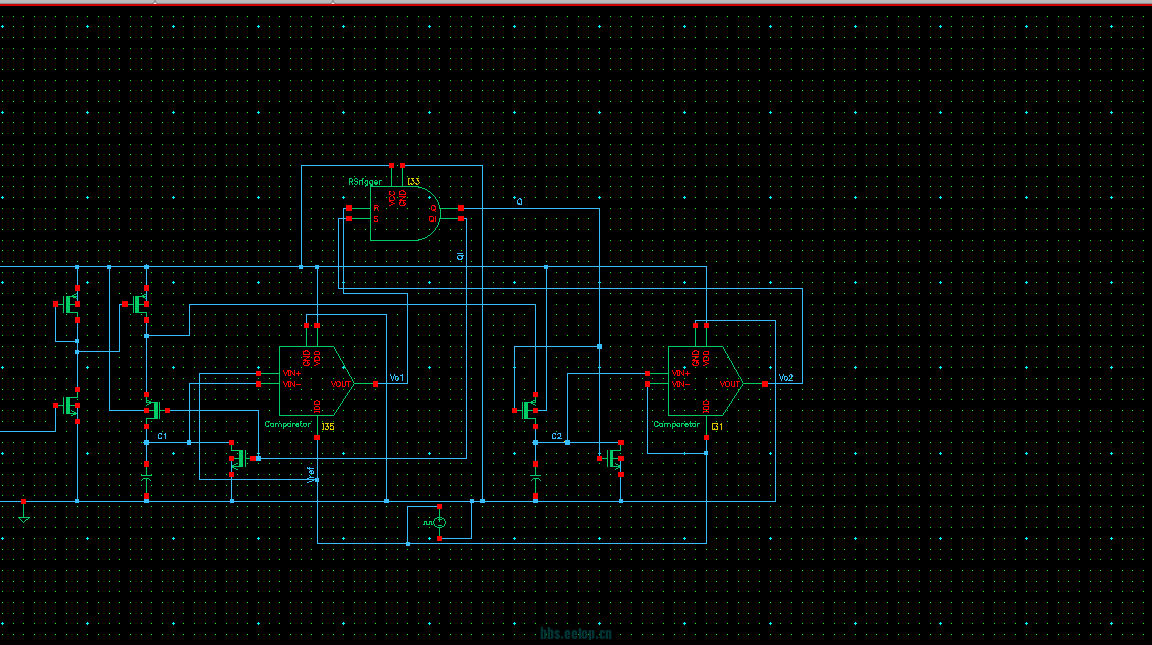This screenshot has height=645, width=1152.
Task: Click the VIN+ pin of comparator I31
Action: (647, 374)
